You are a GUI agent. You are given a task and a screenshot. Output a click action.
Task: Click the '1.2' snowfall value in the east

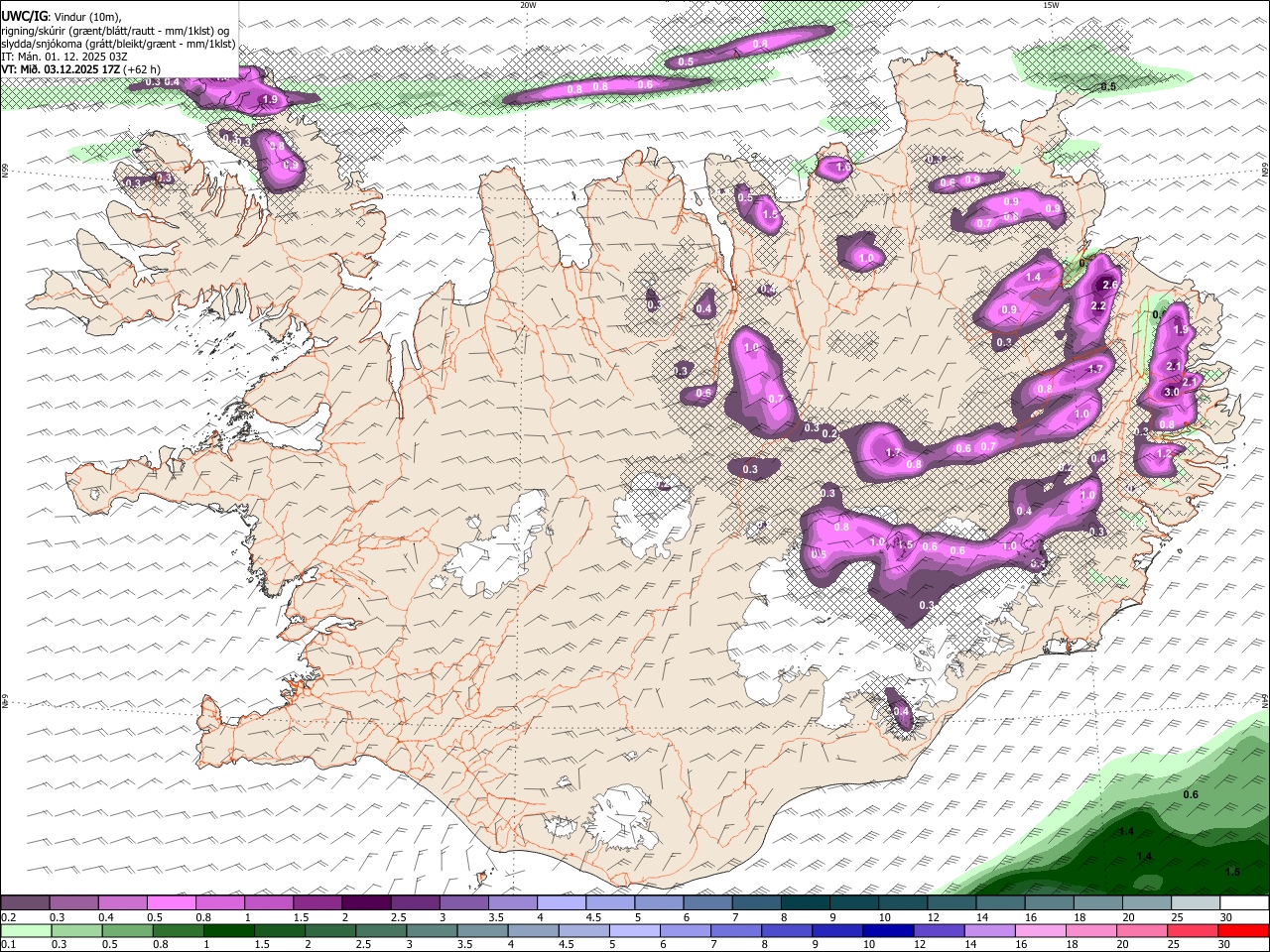1165,452
